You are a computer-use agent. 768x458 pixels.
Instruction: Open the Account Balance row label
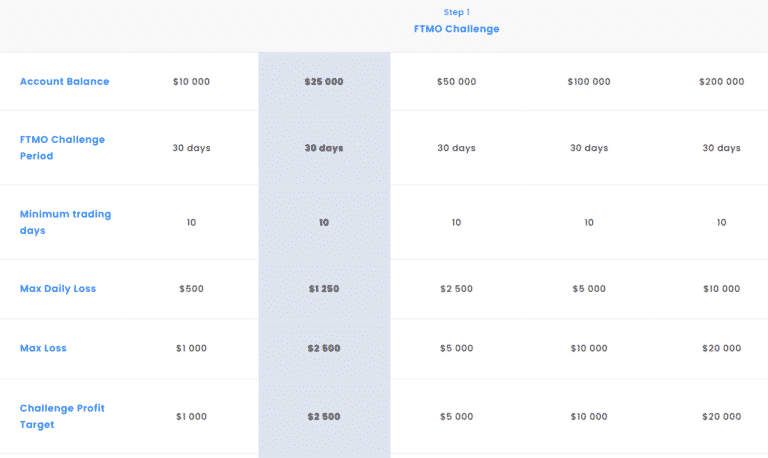tap(65, 82)
